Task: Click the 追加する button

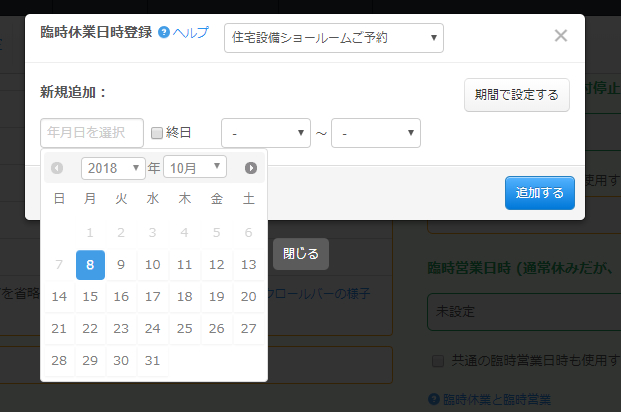Action: coord(540,192)
